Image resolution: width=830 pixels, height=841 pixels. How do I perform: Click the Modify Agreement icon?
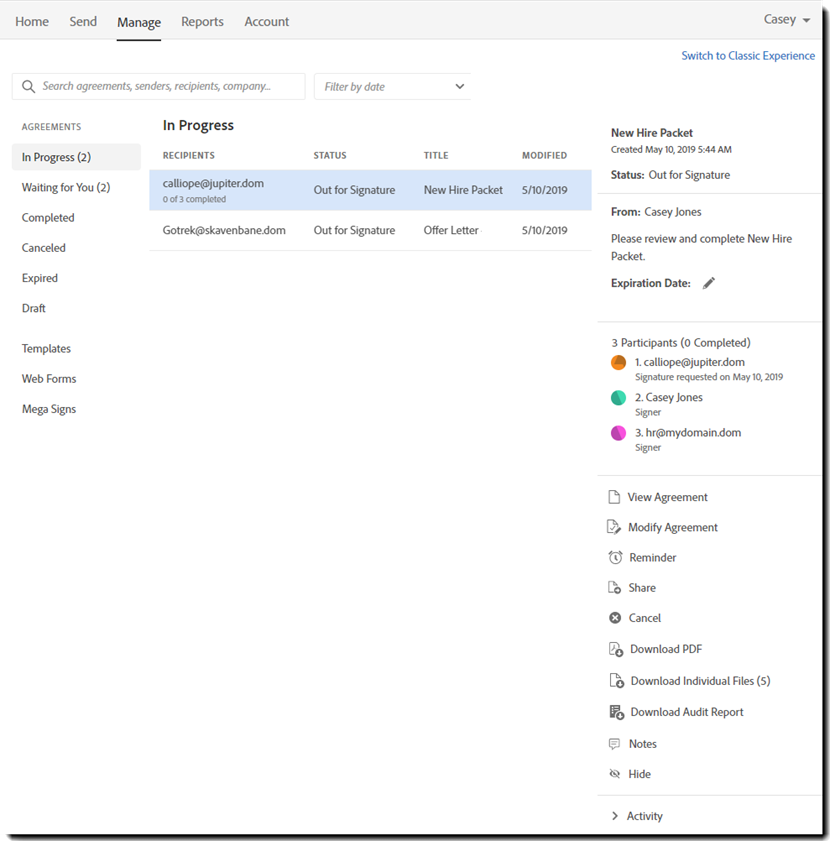pyautogui.click(x=614, y=527)
